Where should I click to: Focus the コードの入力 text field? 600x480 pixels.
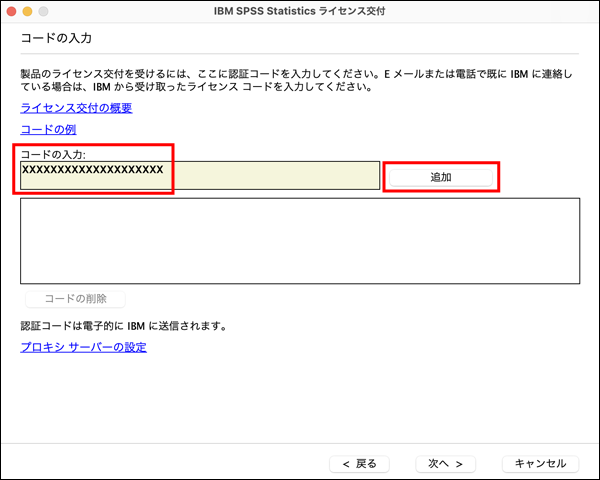[x=200, y=175]
